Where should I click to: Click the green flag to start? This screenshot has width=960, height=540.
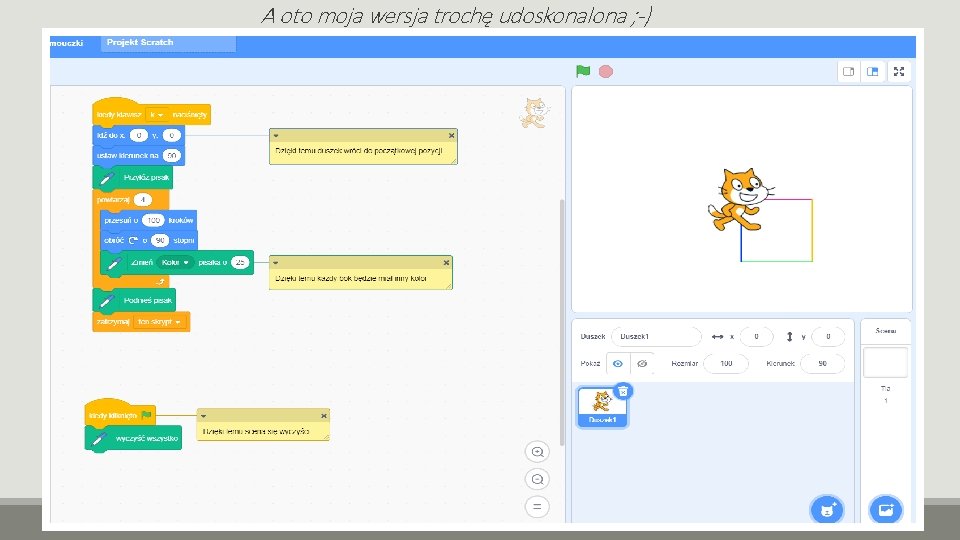[583, 71]
